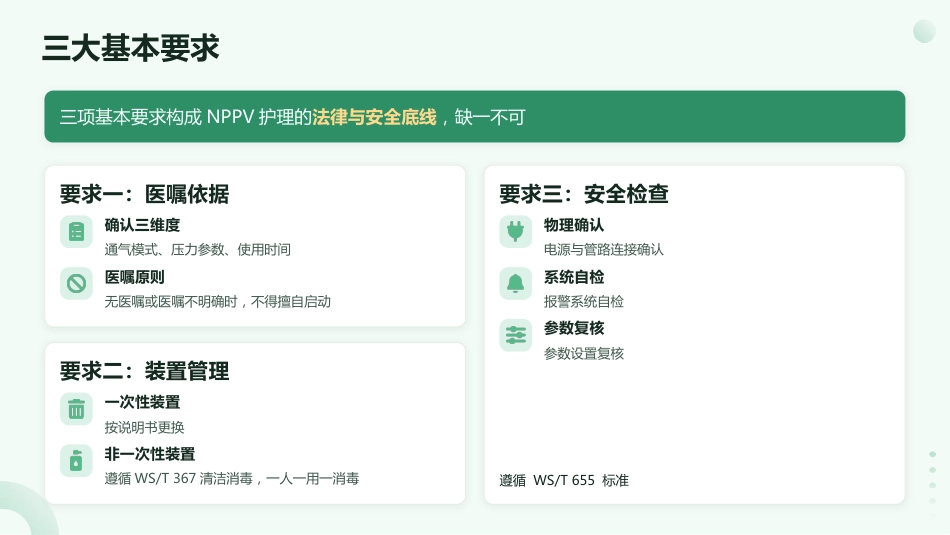
Task: Click the sliders icon beside 参数复核
Action: click(516, 335)
